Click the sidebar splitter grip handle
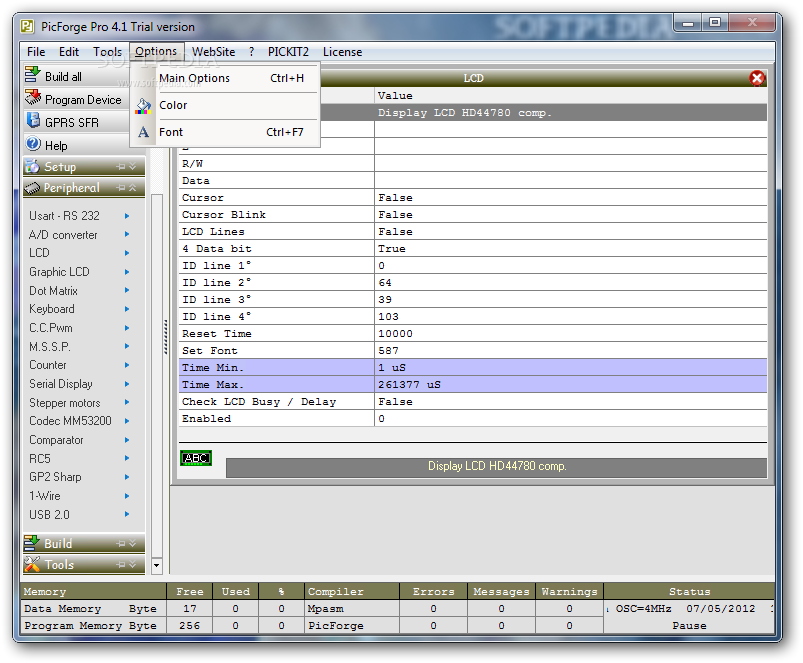This screenshot has height=663, width=803. coord(166,337)
